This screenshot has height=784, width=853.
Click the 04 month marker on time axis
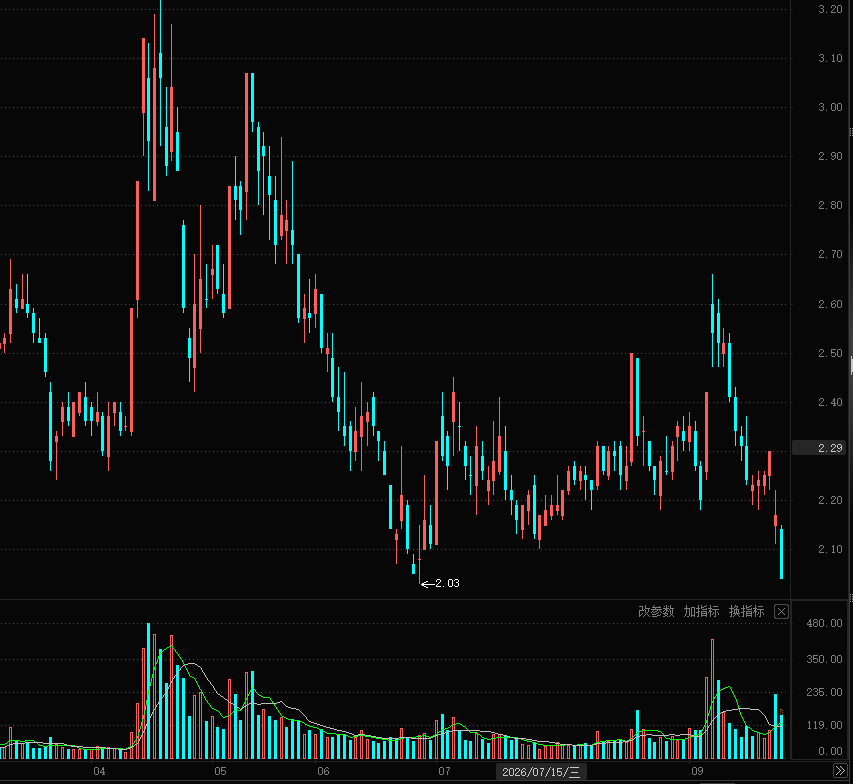coord(99,771)
